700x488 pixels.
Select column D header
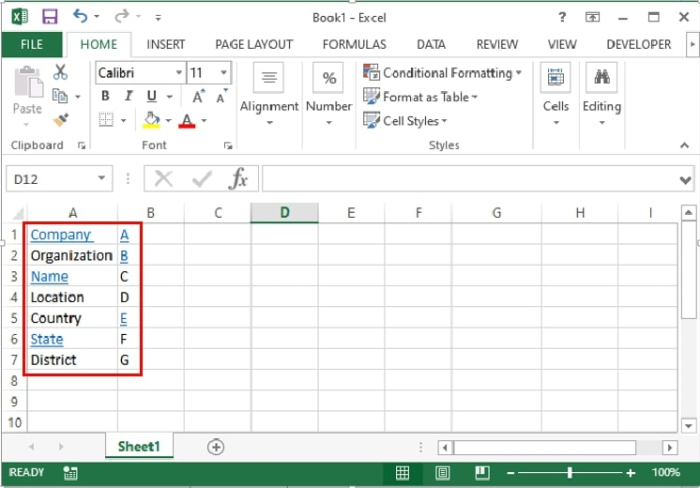pyautogui.click(x=284, y=213)
